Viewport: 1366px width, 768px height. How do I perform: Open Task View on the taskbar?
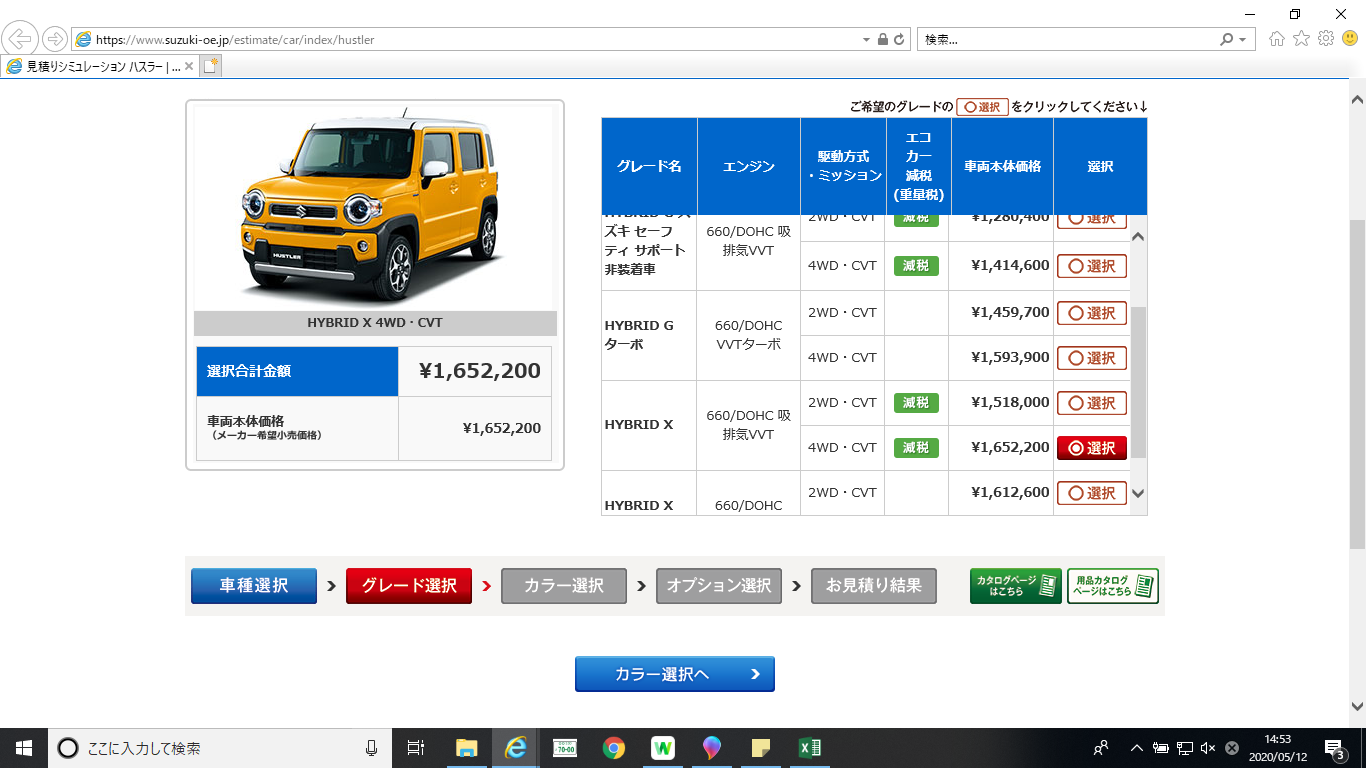pos(416,748)
